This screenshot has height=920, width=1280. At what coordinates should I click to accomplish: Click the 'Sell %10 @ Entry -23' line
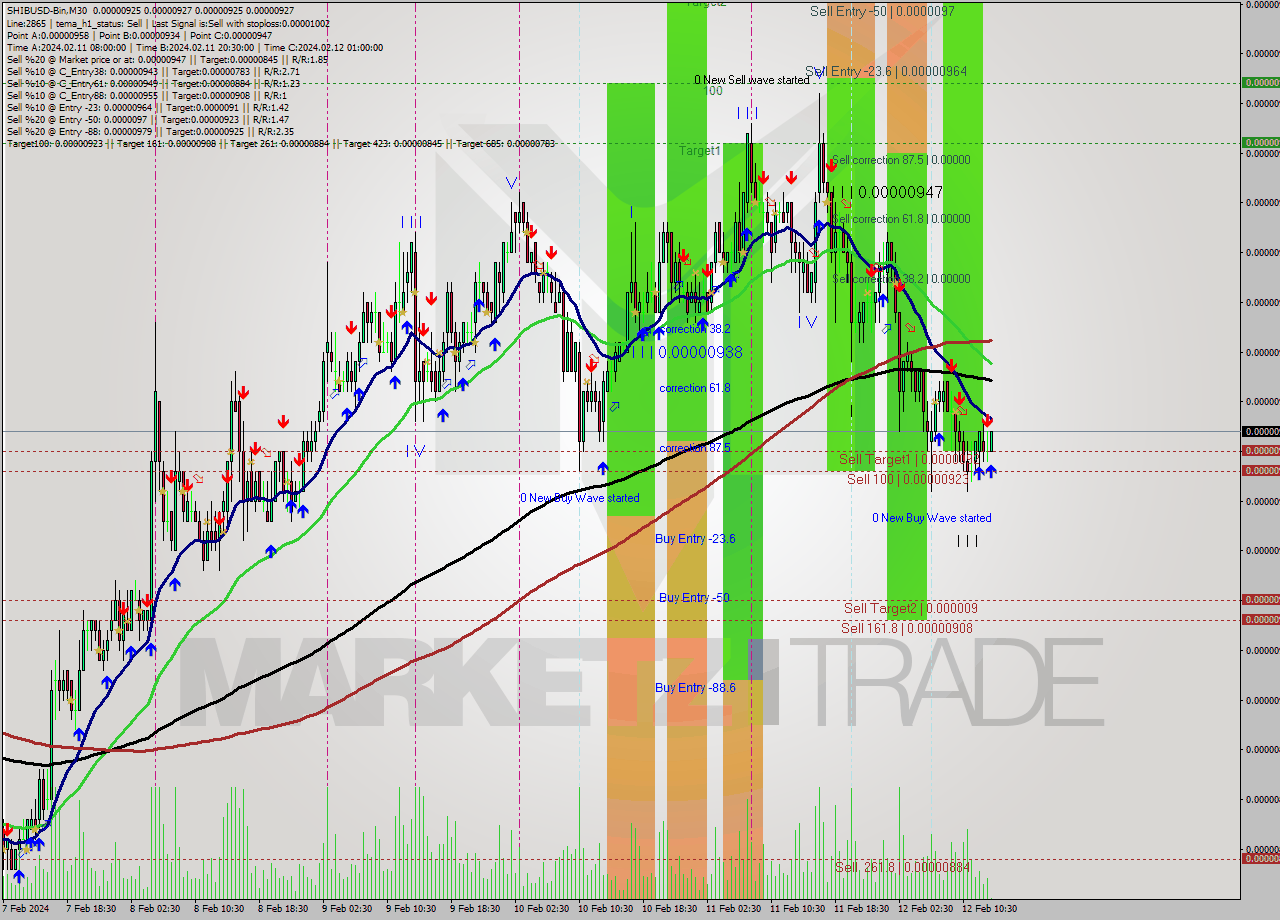(x=147, y=107)
